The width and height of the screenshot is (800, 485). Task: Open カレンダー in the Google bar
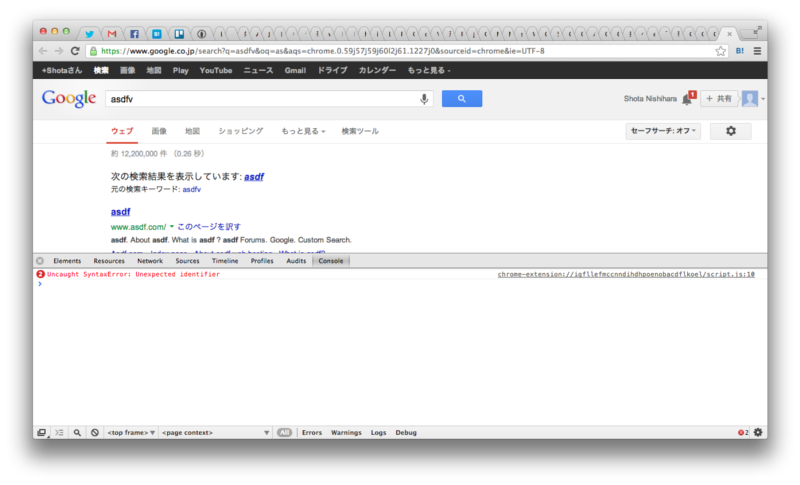[377, 70]
